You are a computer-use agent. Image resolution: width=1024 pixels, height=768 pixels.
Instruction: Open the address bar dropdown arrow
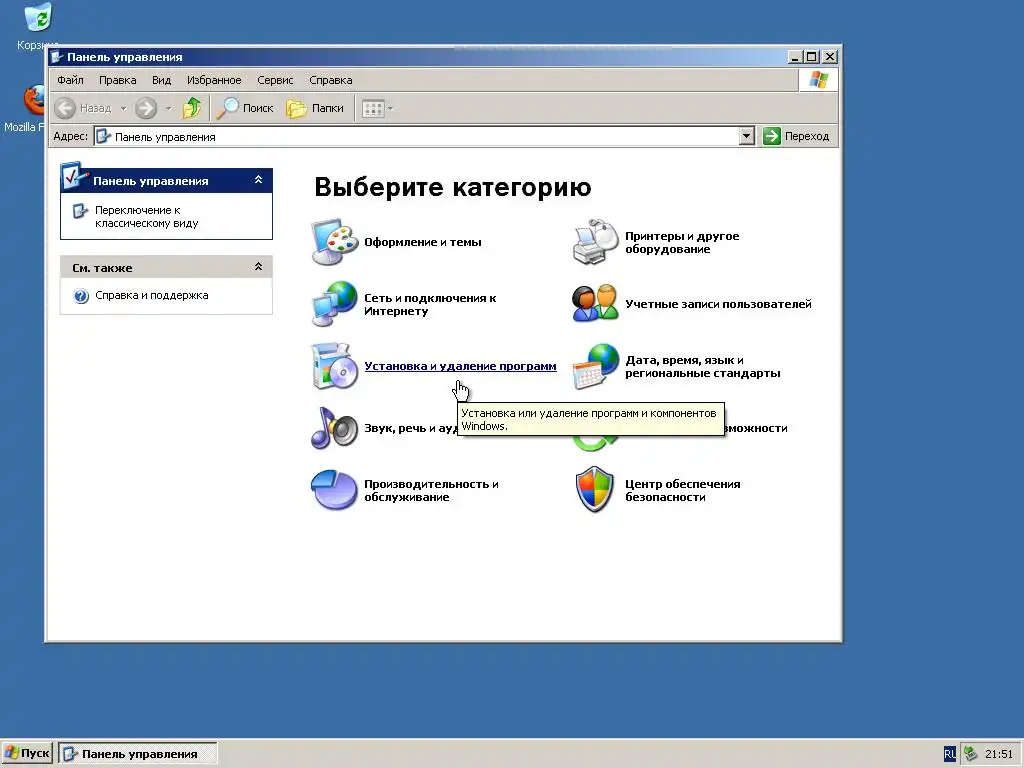[746, 136]
